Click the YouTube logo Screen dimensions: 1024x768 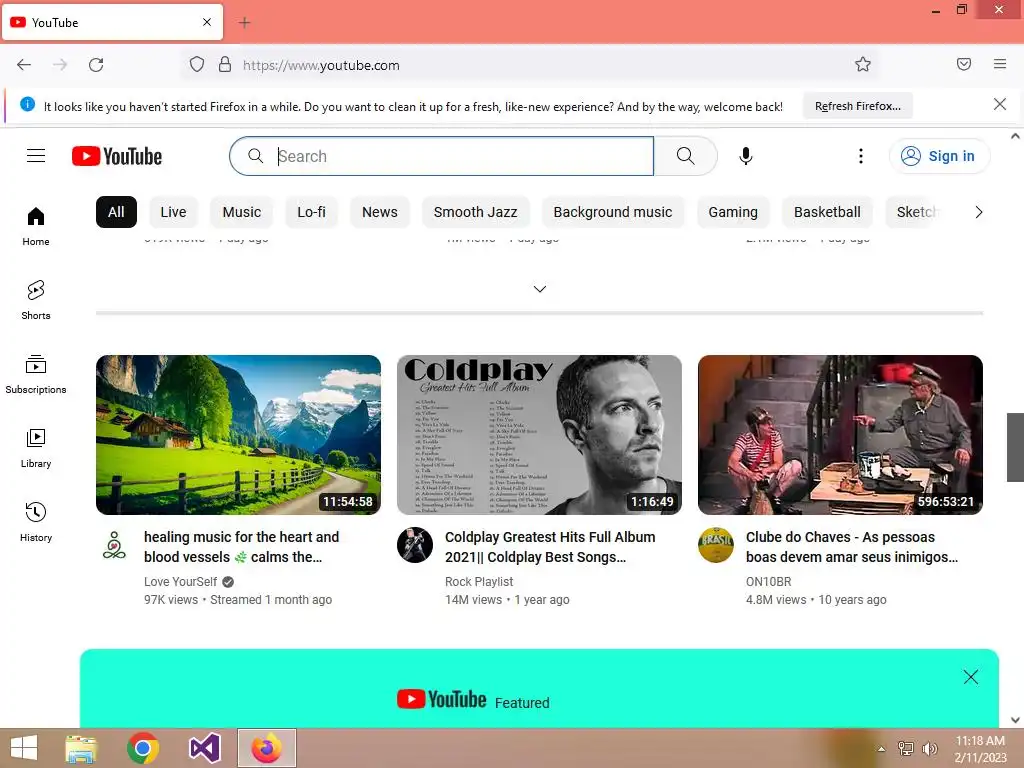pos(117,156)
